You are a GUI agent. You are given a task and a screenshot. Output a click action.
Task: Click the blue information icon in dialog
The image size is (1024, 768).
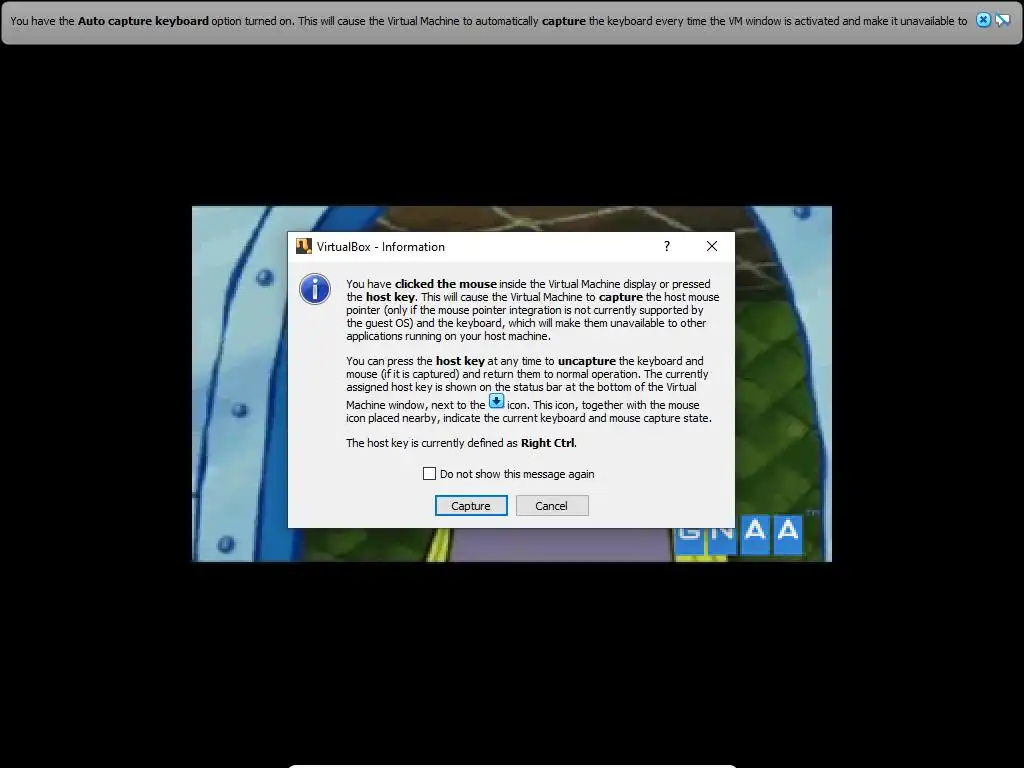(315, 289)
